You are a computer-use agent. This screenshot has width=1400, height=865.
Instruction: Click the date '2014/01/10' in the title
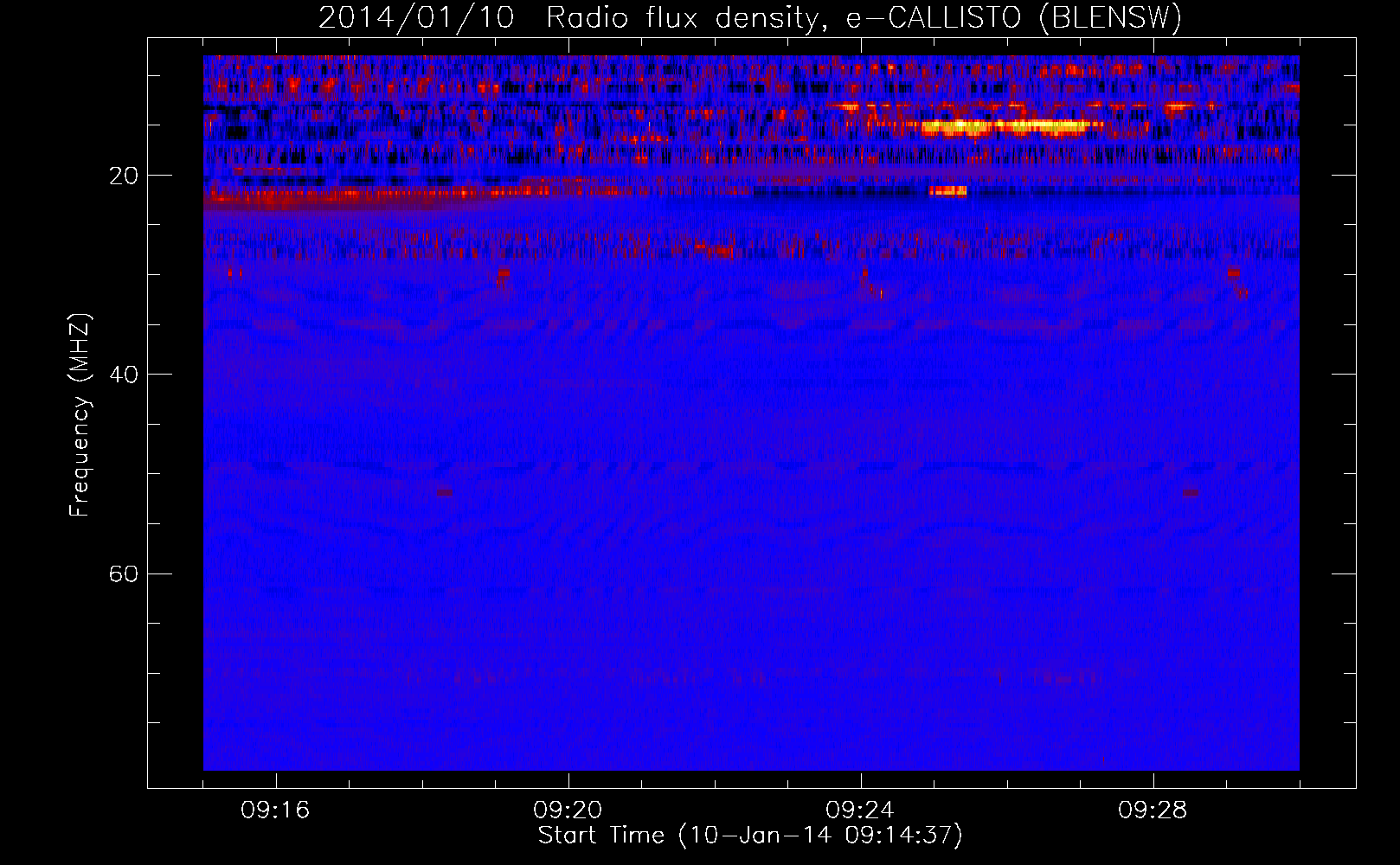[x=416, y=18]
